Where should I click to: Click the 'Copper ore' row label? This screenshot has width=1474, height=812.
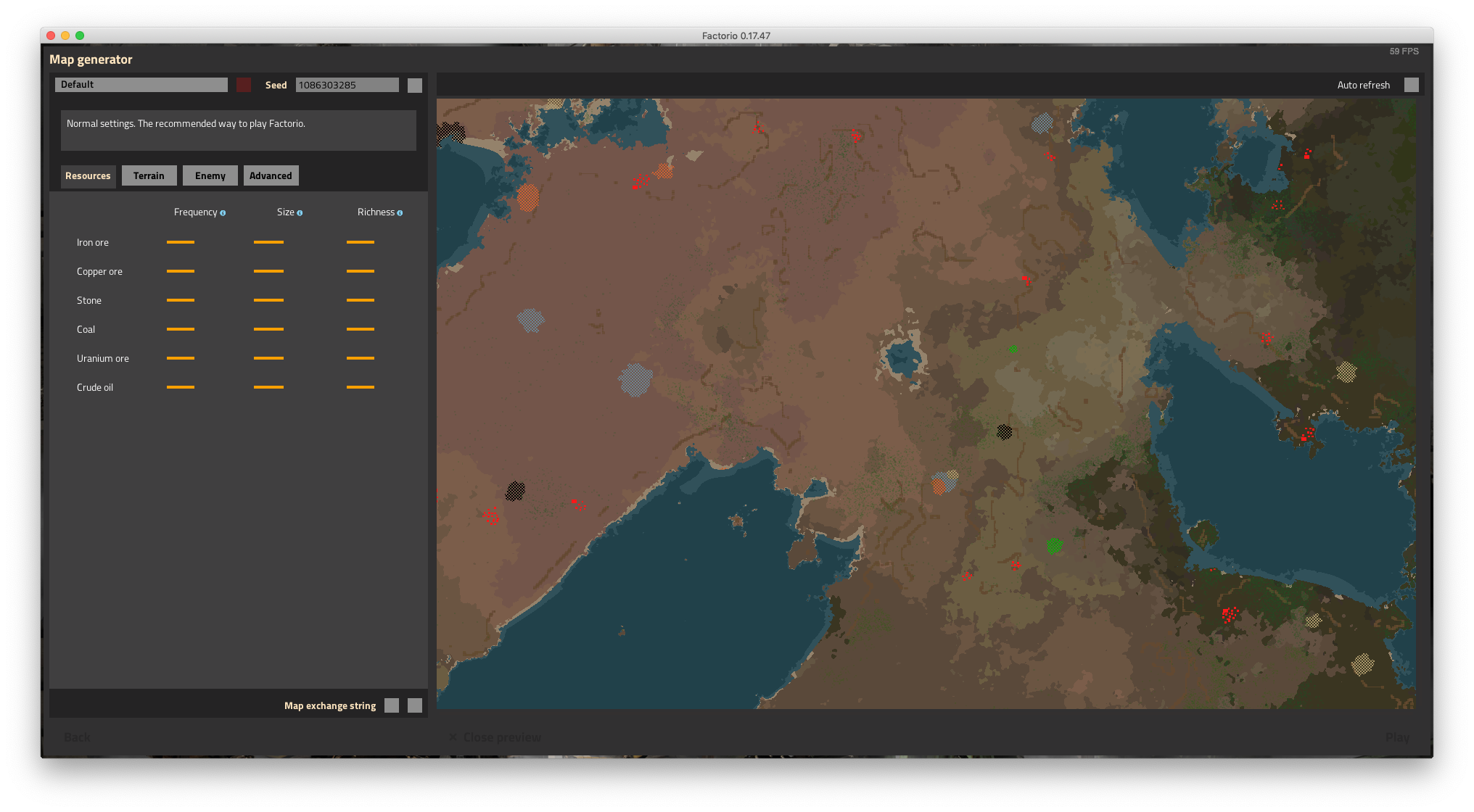(x=99, y=272)
